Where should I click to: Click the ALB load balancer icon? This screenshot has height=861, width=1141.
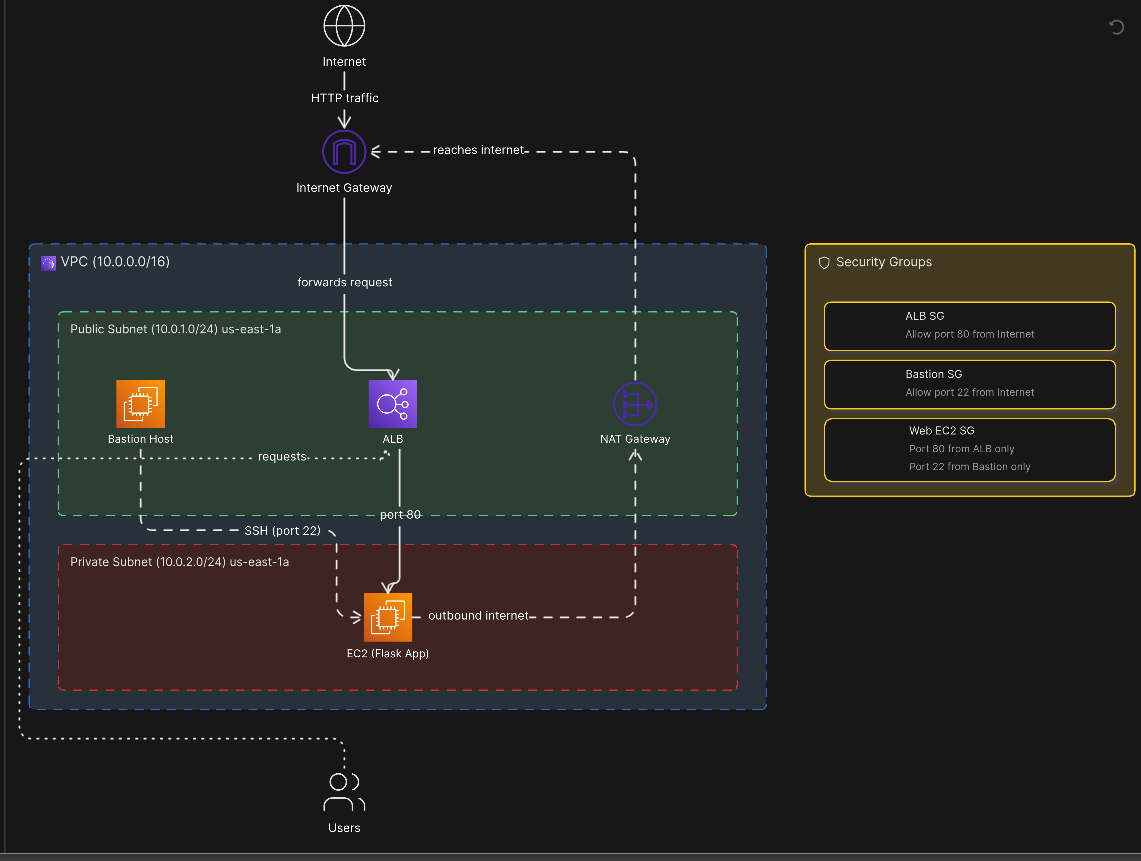[393, 404]
